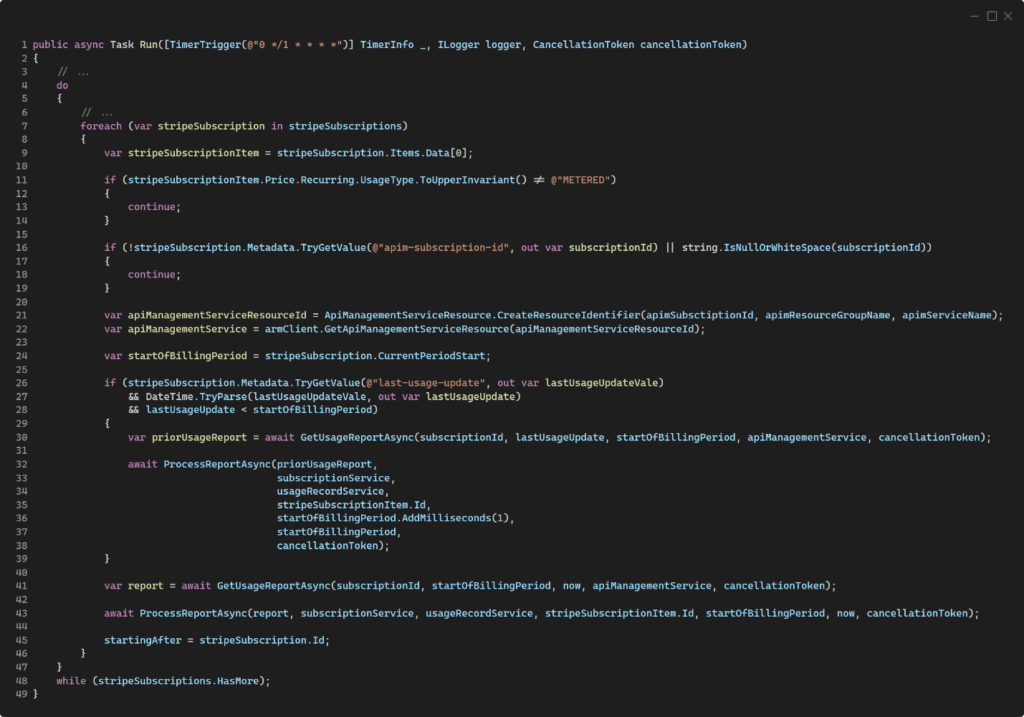Click the foreach keyword on line 7
The image size is (1024, 717).
pyautogui.click(x=101, y=126)
